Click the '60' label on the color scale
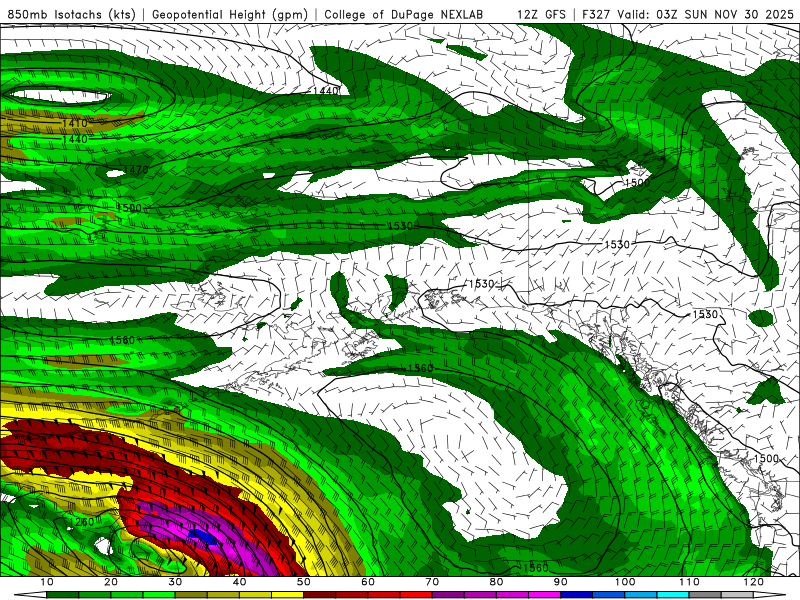This screenshot has height=600, width=800. [x=368, y=582]
